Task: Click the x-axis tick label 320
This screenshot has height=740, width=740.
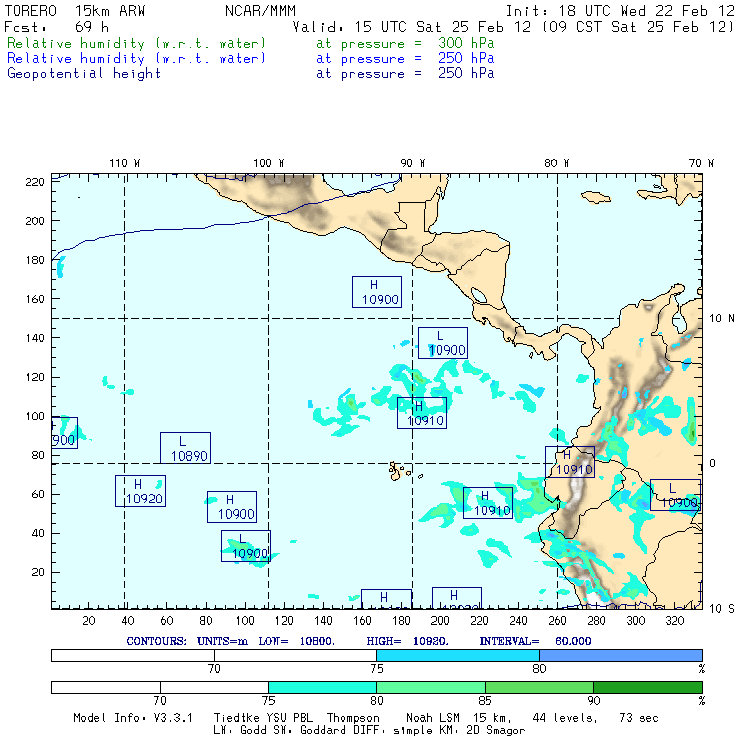Action: 674,621
